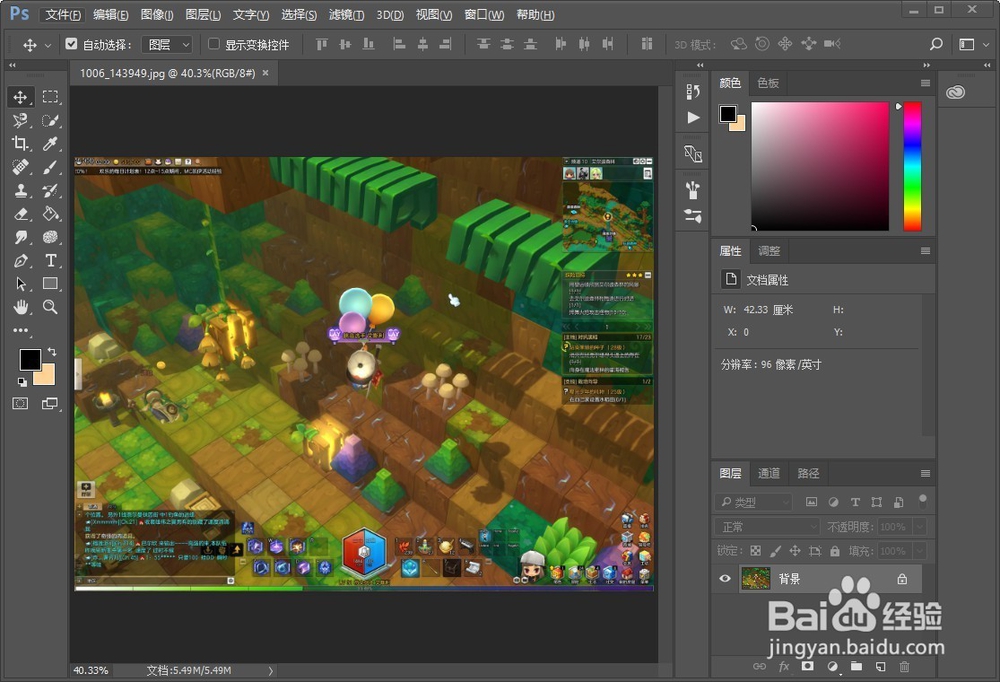Pick a hue on the rainbow slider
The height and width of the screenshot is (682, 1000).
tap(912, 166)
